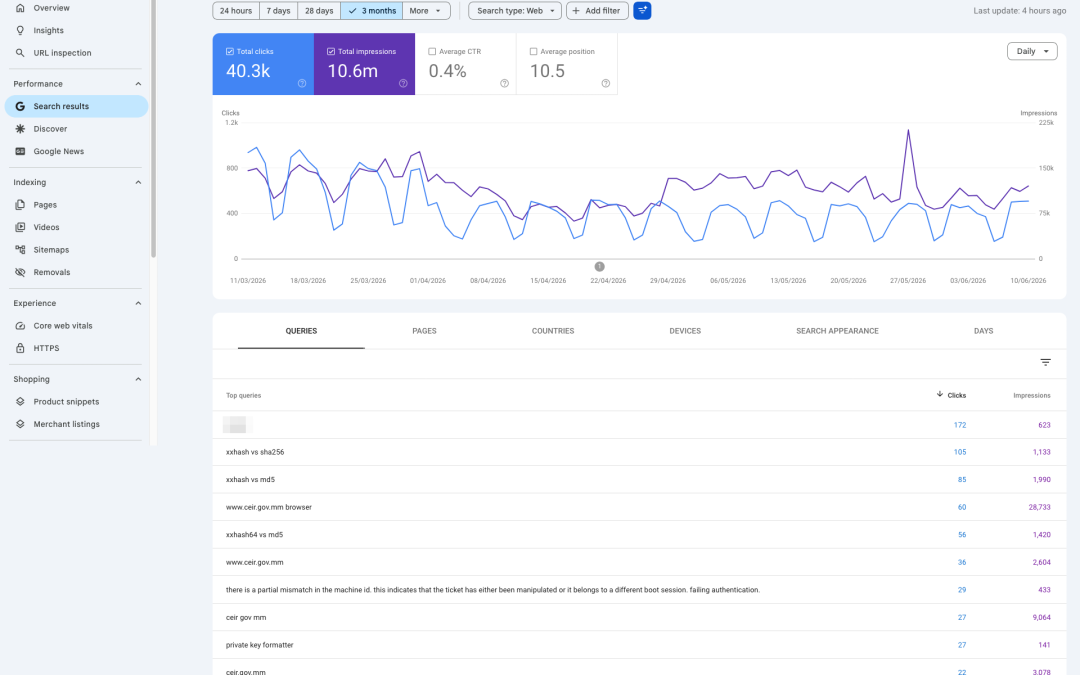Switch to the SEARCH APPEARANCE tab
Image resolution: width=1080 pixels, height=675 pixels.
click(x=837, y=331)
